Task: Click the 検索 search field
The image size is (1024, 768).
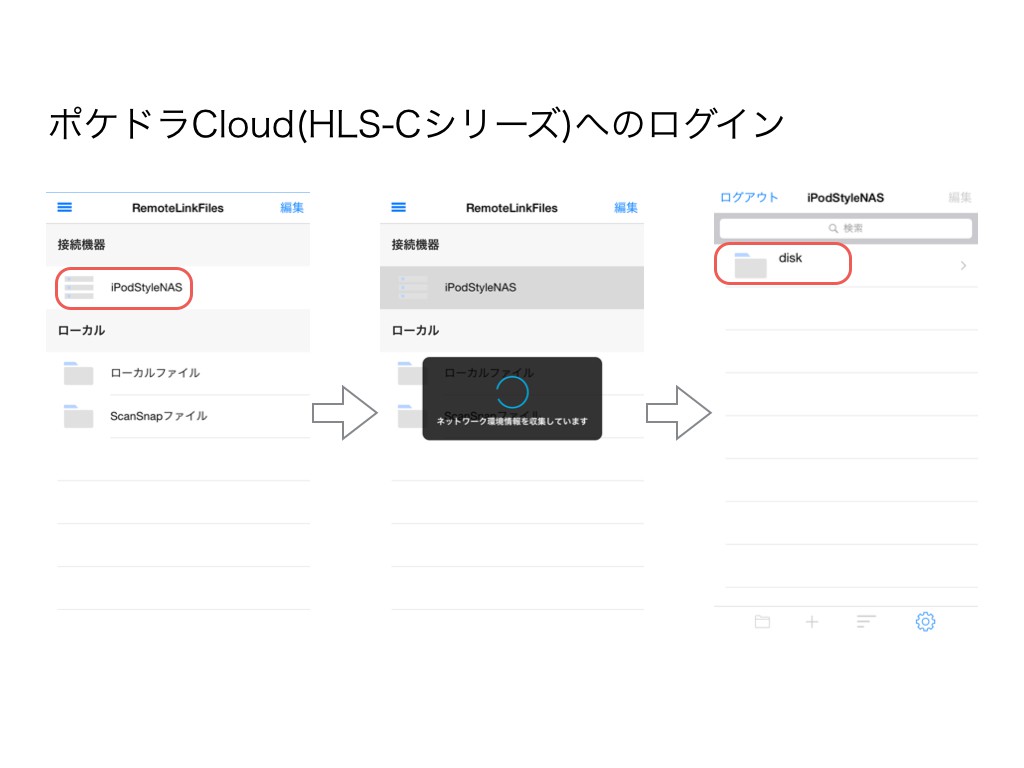Action: (x=846, y=229)
